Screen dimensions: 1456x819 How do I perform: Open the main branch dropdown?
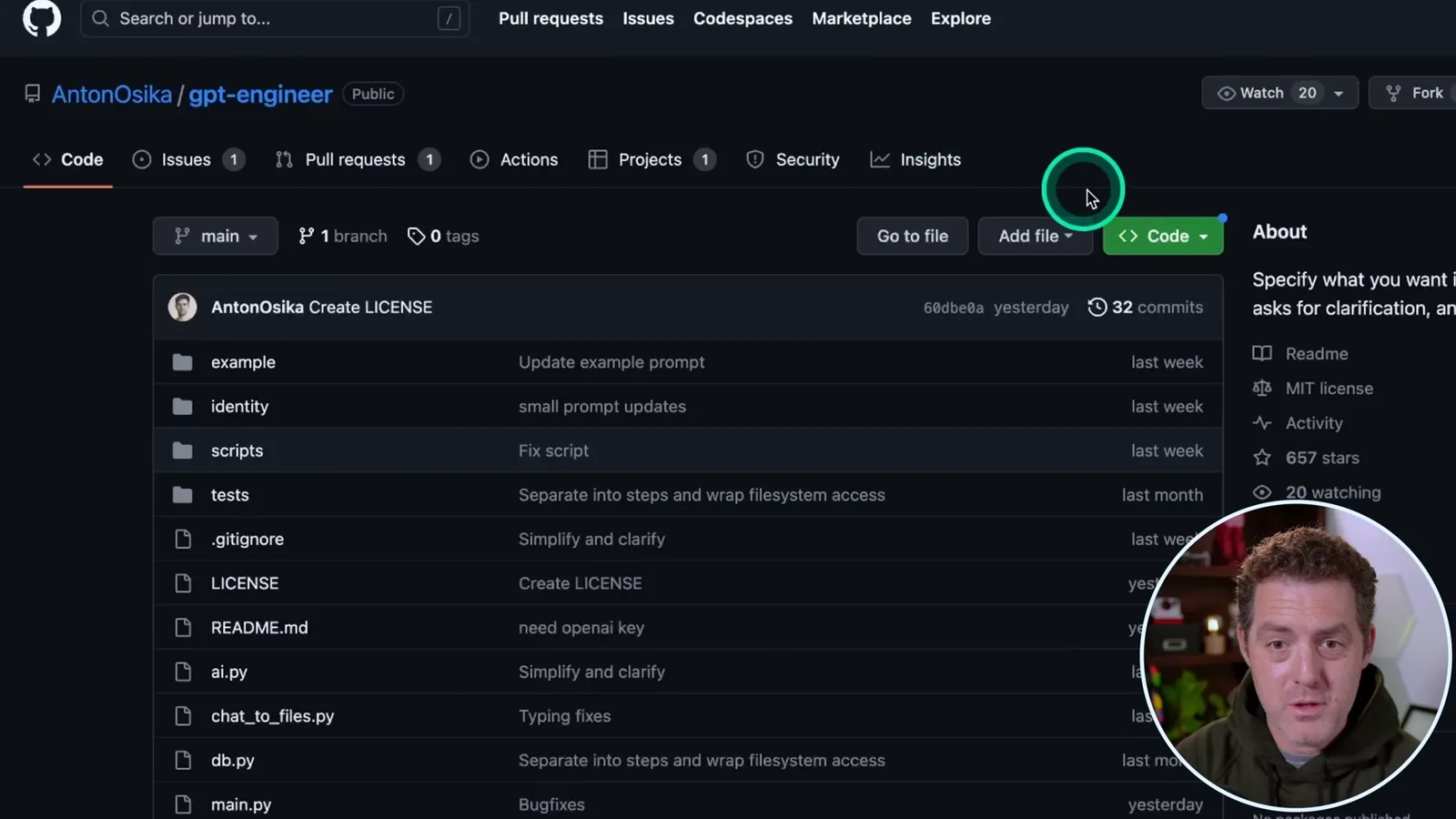[216, 236]
